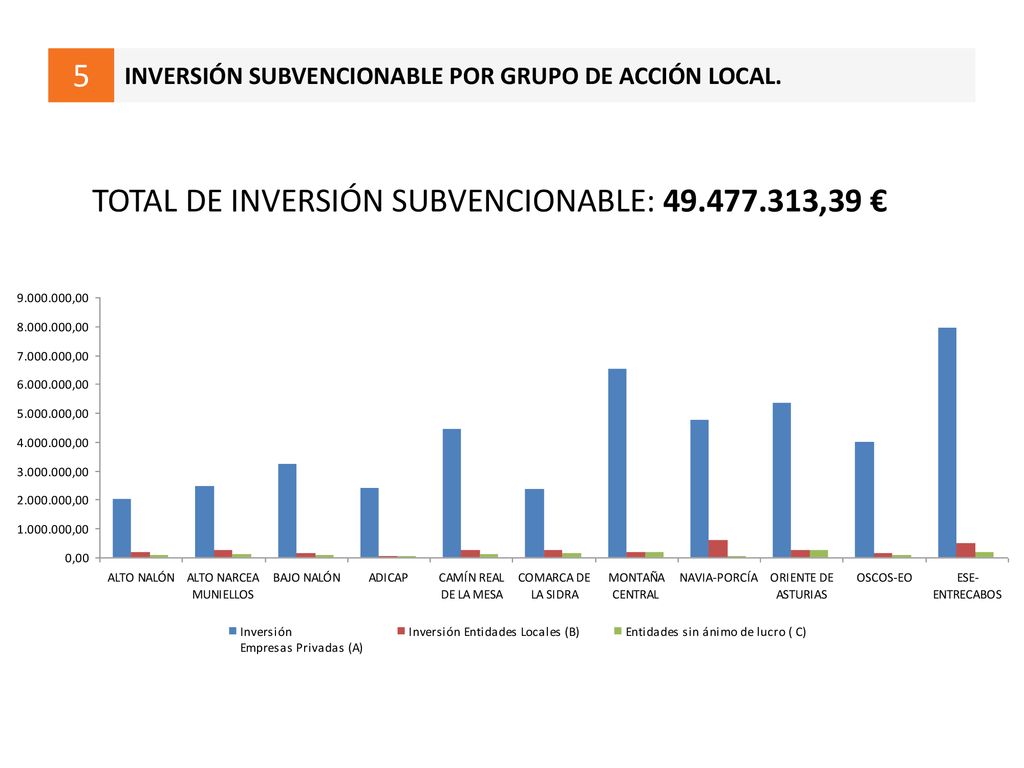1024x768 pixels.
Task: Click the red bar for CAMÍN REAL DE LA MESA
Action: (x=470, y=554)
